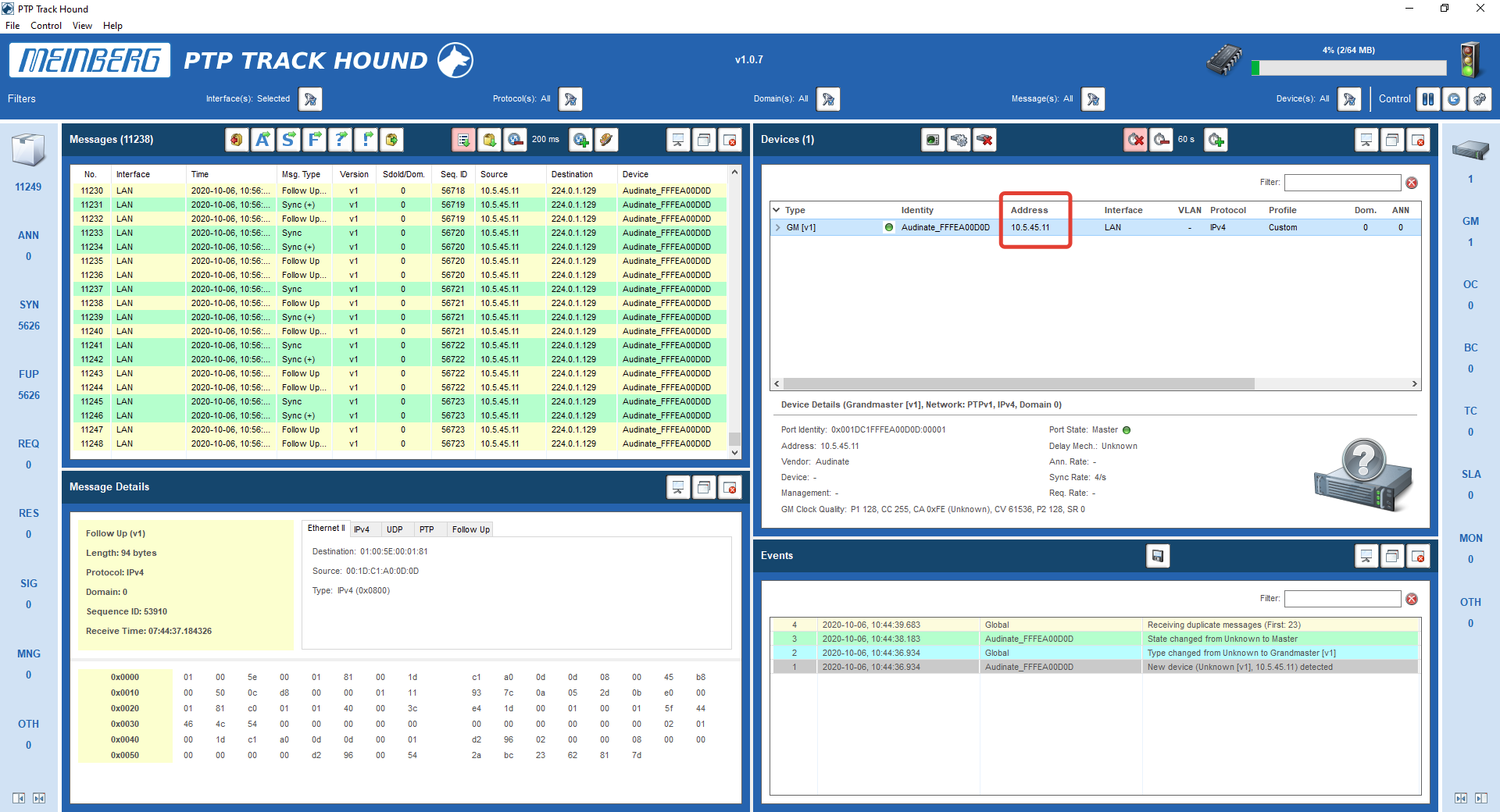Open the Domain(s) filter
This screenshot has width=1500, height=812.
point(828,99)
